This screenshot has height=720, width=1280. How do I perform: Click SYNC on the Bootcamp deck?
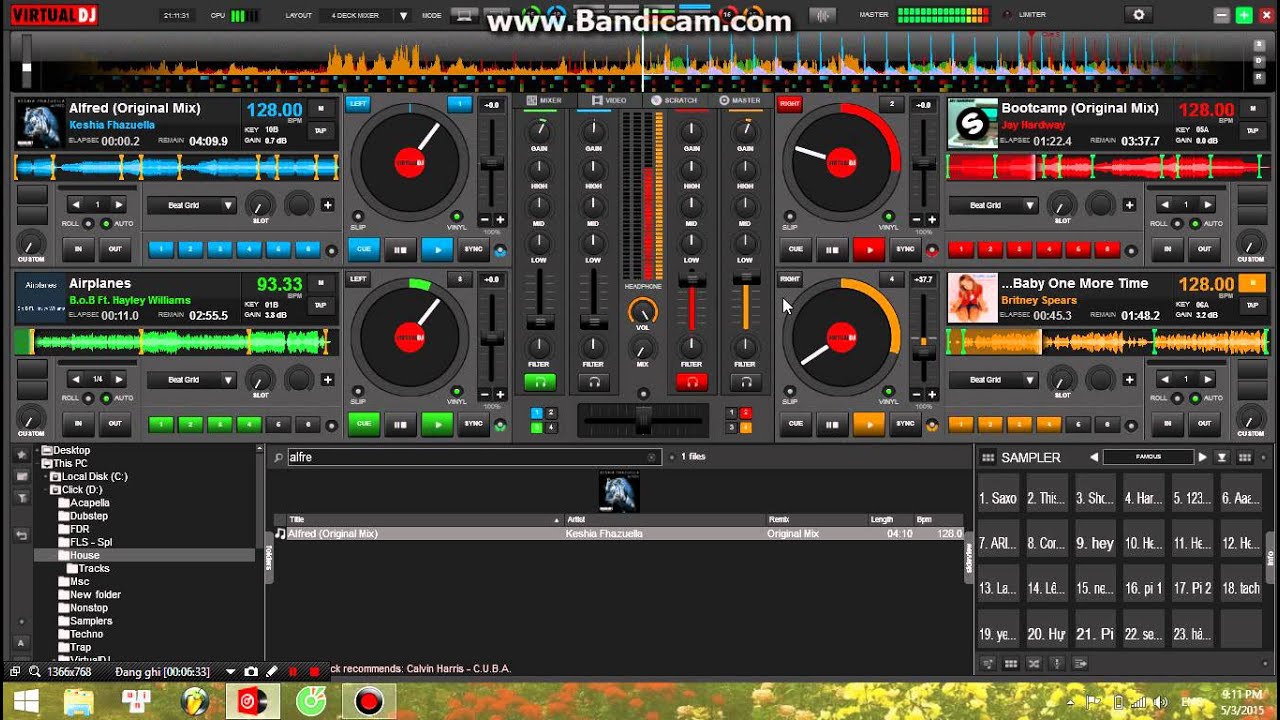905,249
